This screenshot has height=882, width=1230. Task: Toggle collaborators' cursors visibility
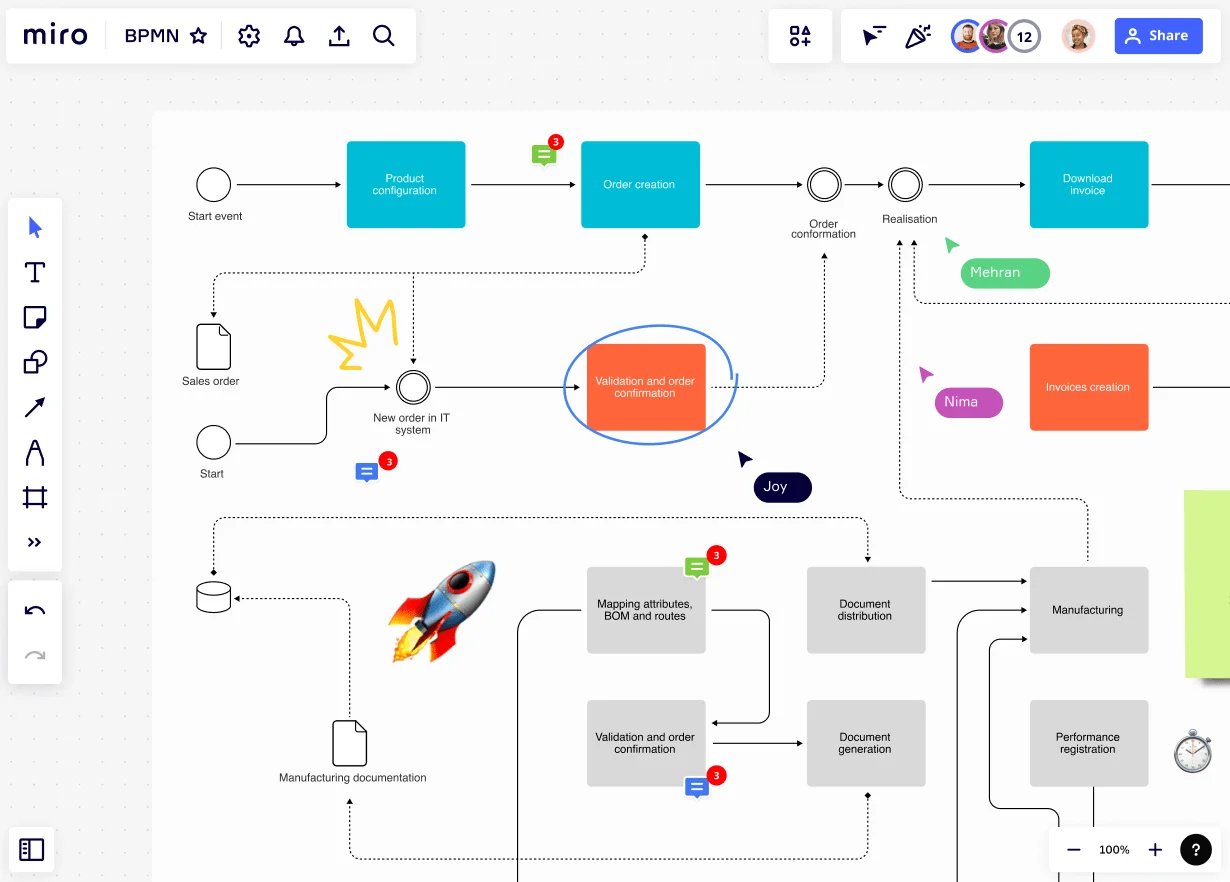[x=873, y=35]
